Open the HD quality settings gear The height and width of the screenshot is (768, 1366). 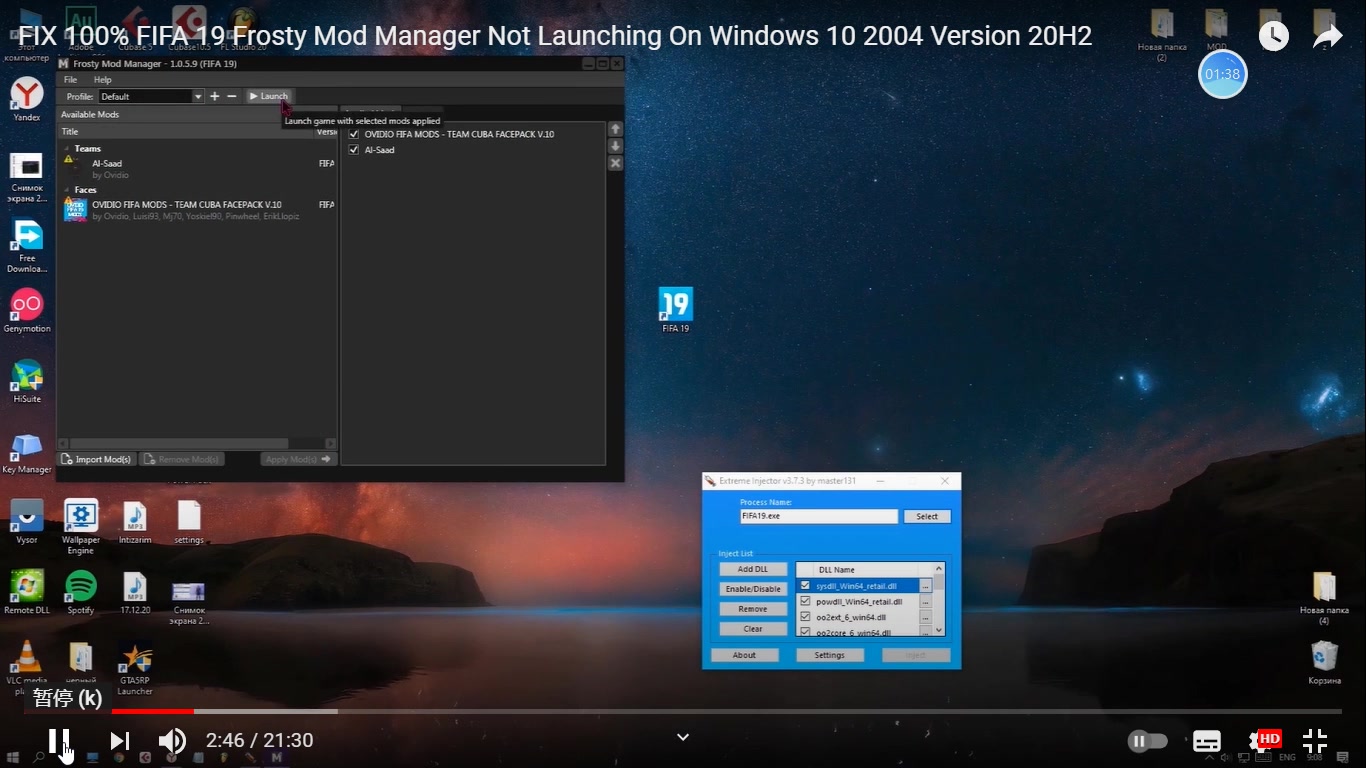(1264, 741)
